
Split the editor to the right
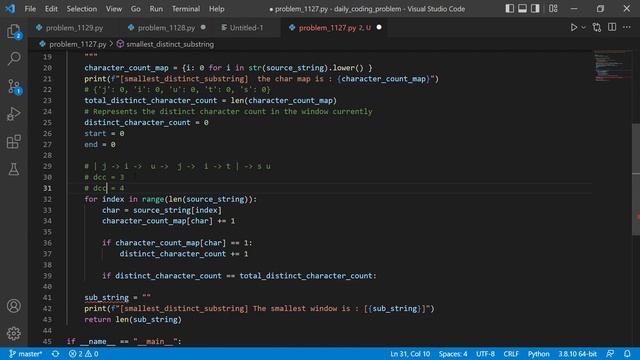612,27
